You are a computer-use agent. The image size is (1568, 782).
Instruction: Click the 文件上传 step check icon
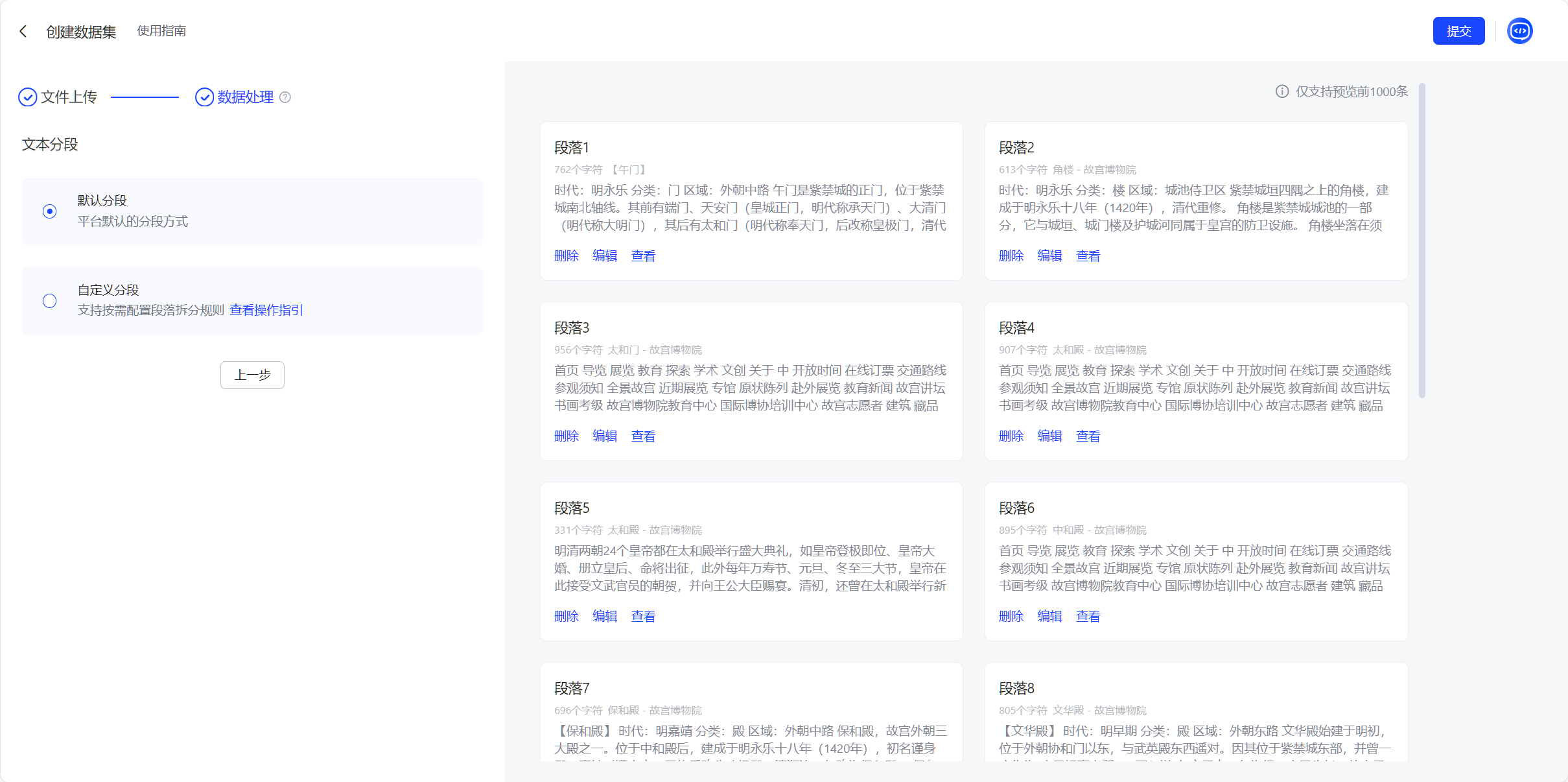[x=27, y=97]
